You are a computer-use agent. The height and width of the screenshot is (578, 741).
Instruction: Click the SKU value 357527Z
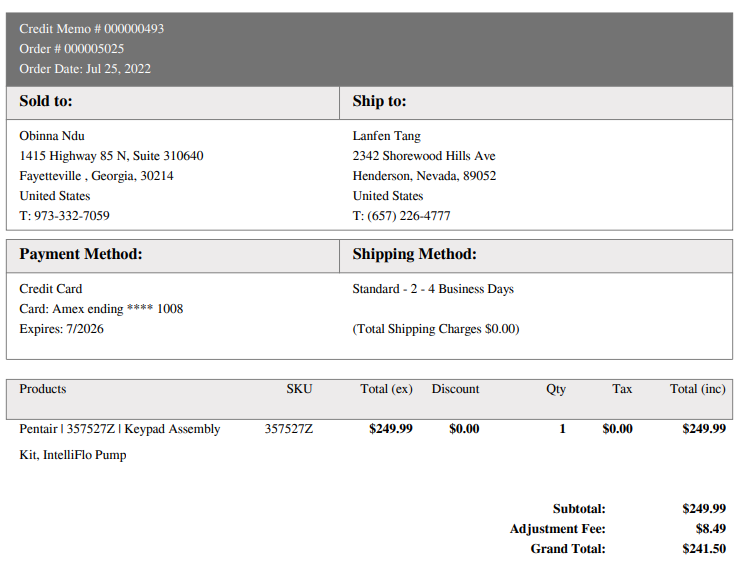[289, 429]
